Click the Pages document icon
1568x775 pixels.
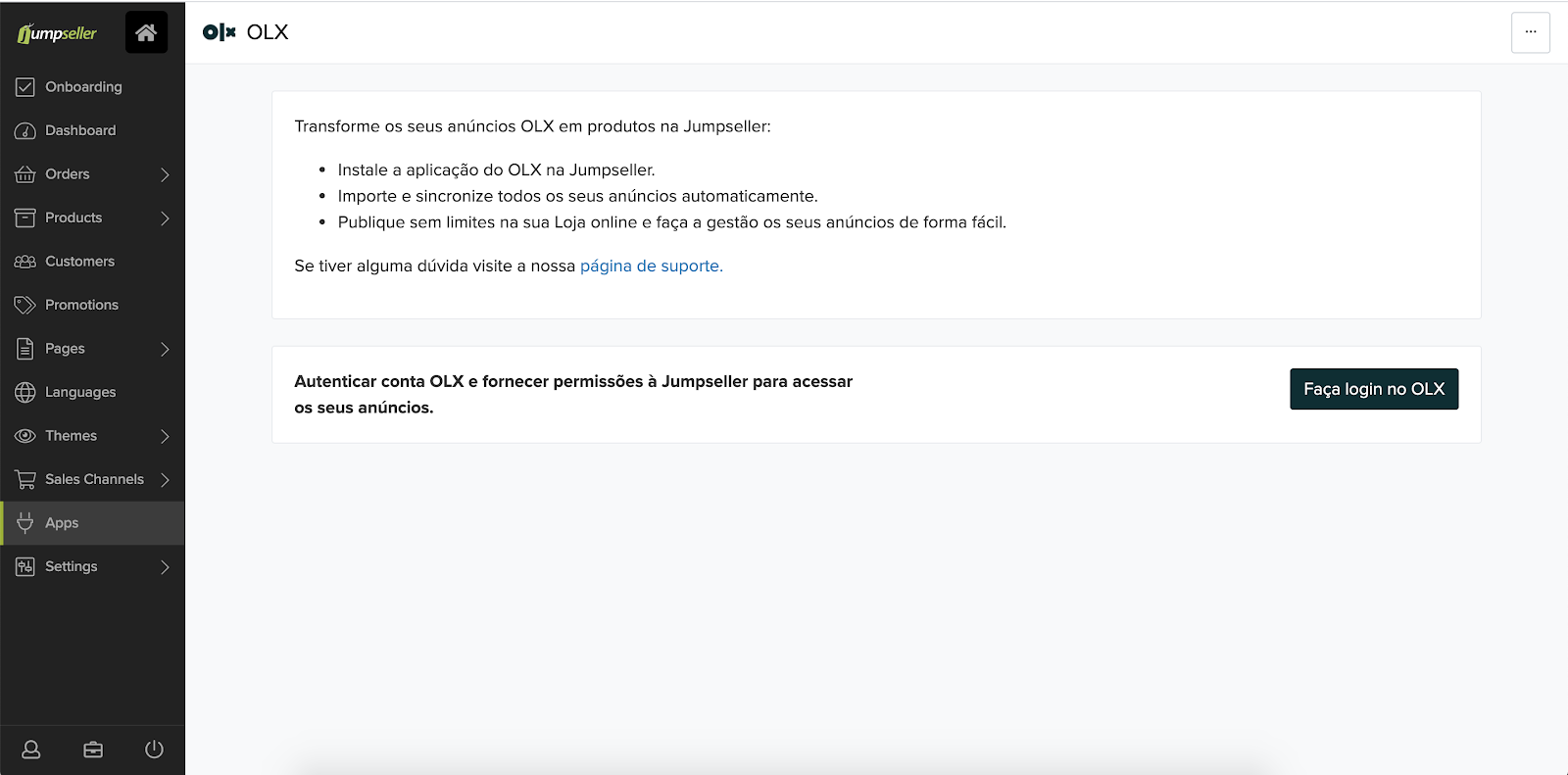click(x=25, y=349)
